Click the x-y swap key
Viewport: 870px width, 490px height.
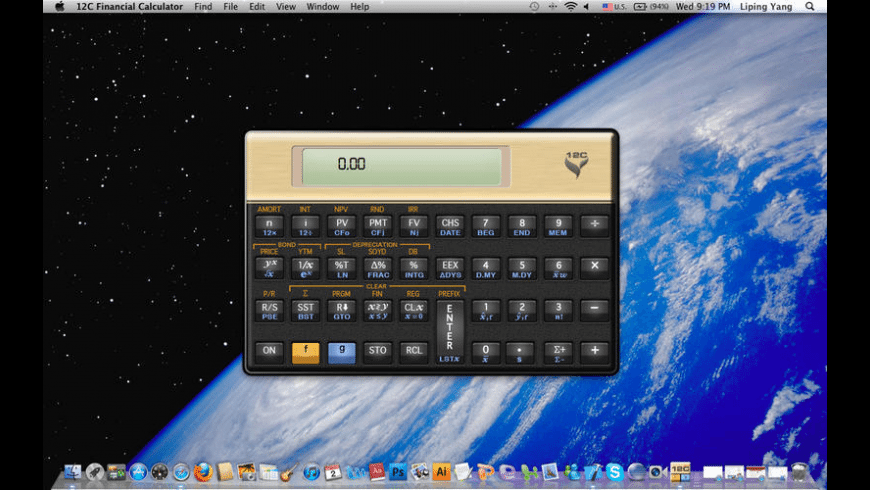coord(378,309)
